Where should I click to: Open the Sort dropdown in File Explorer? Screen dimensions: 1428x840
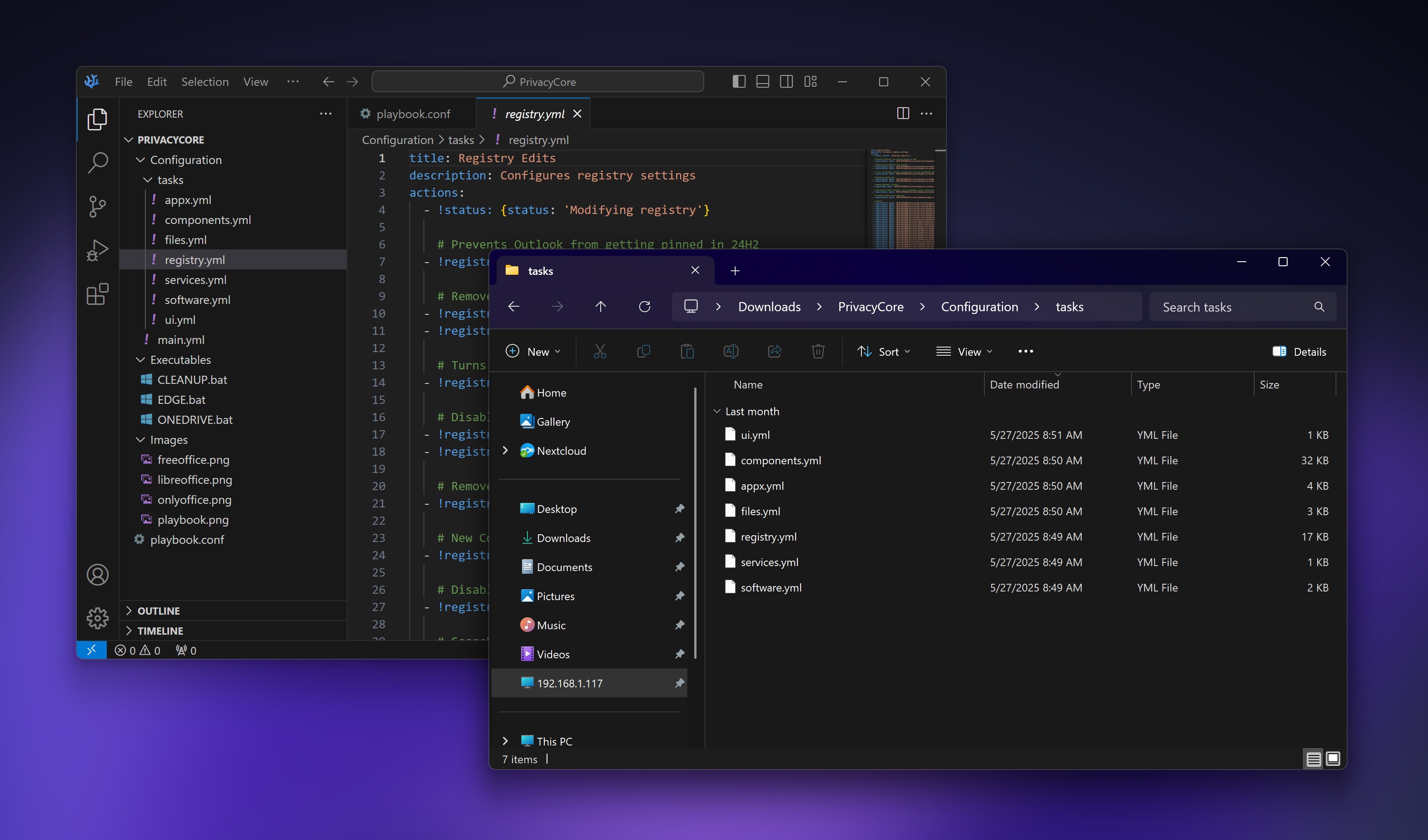[884, 352]
